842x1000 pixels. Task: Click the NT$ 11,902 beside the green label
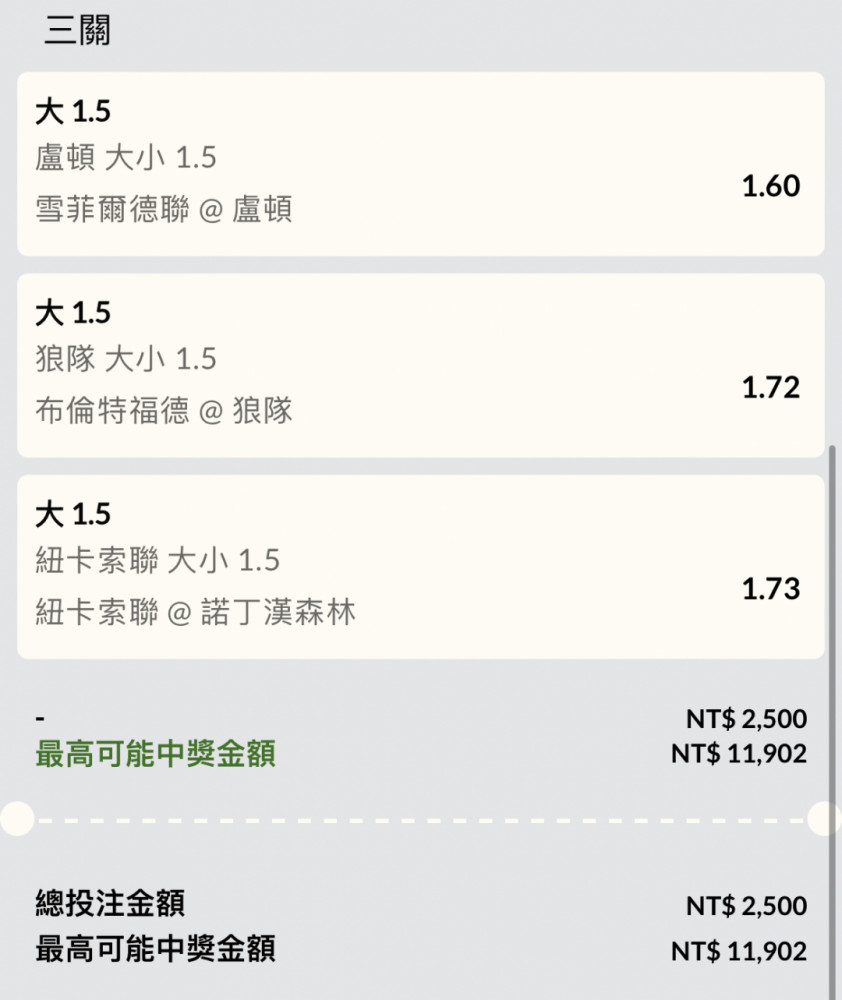click(739, 753)
